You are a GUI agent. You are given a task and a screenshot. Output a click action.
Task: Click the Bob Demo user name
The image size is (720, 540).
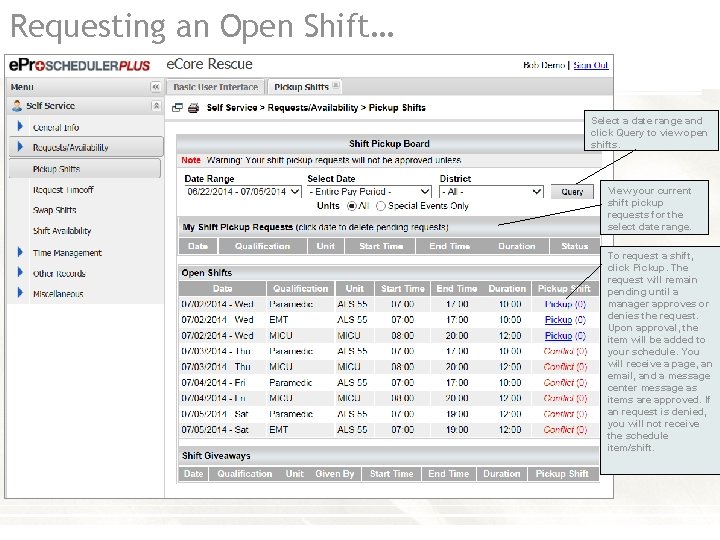(544, 65)
